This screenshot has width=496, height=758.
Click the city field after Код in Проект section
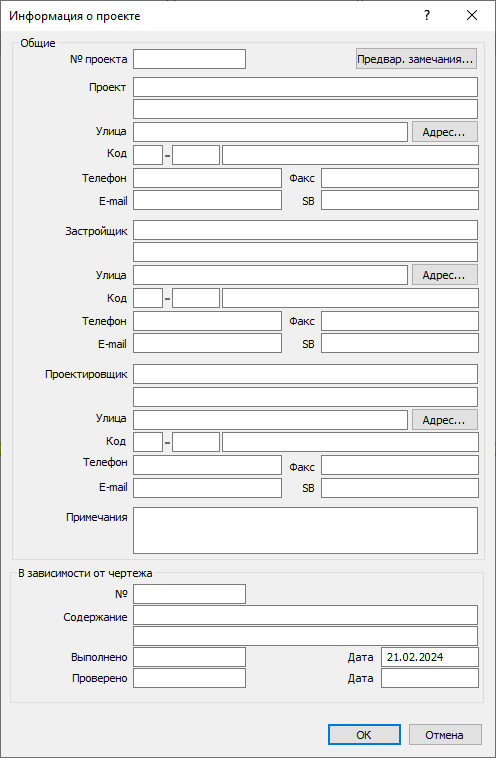(x=350, y=155)
